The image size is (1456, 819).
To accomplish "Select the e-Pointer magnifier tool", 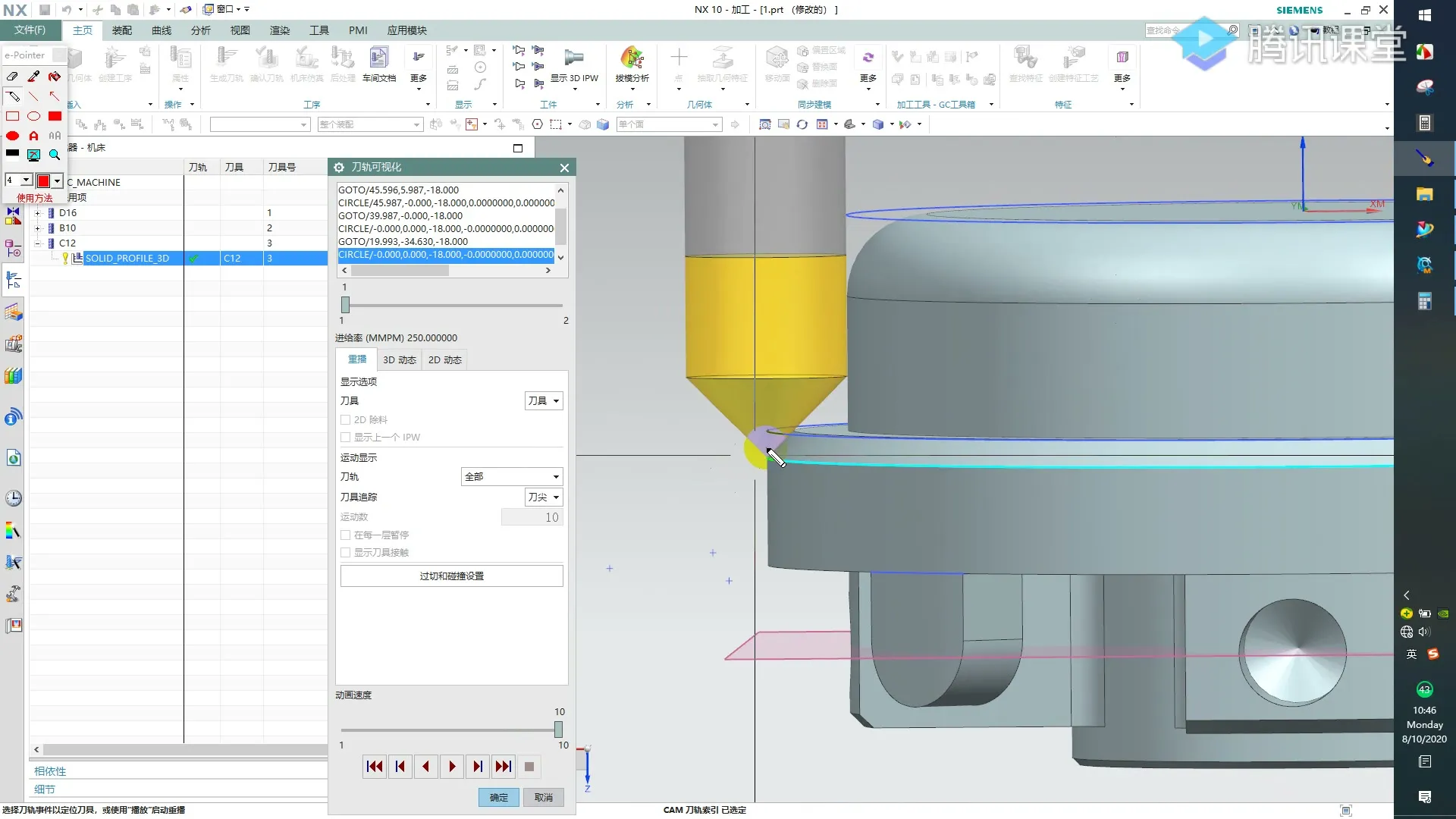I will (55, 155).
